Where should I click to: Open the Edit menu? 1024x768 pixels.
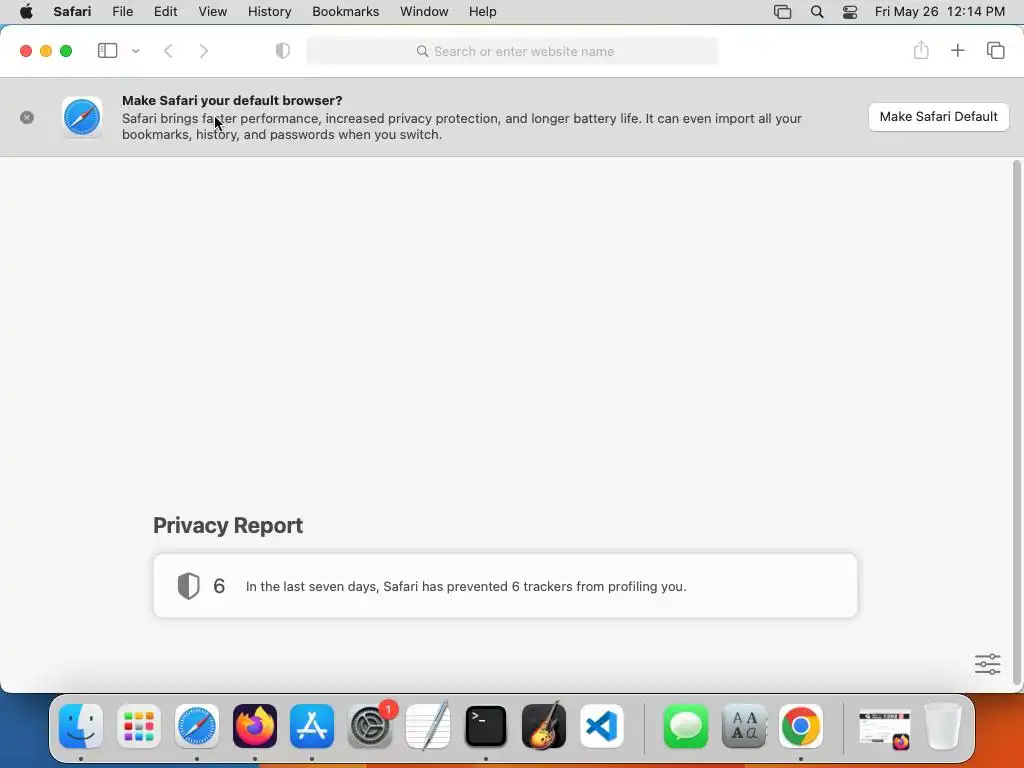click(x=165, y=12)
